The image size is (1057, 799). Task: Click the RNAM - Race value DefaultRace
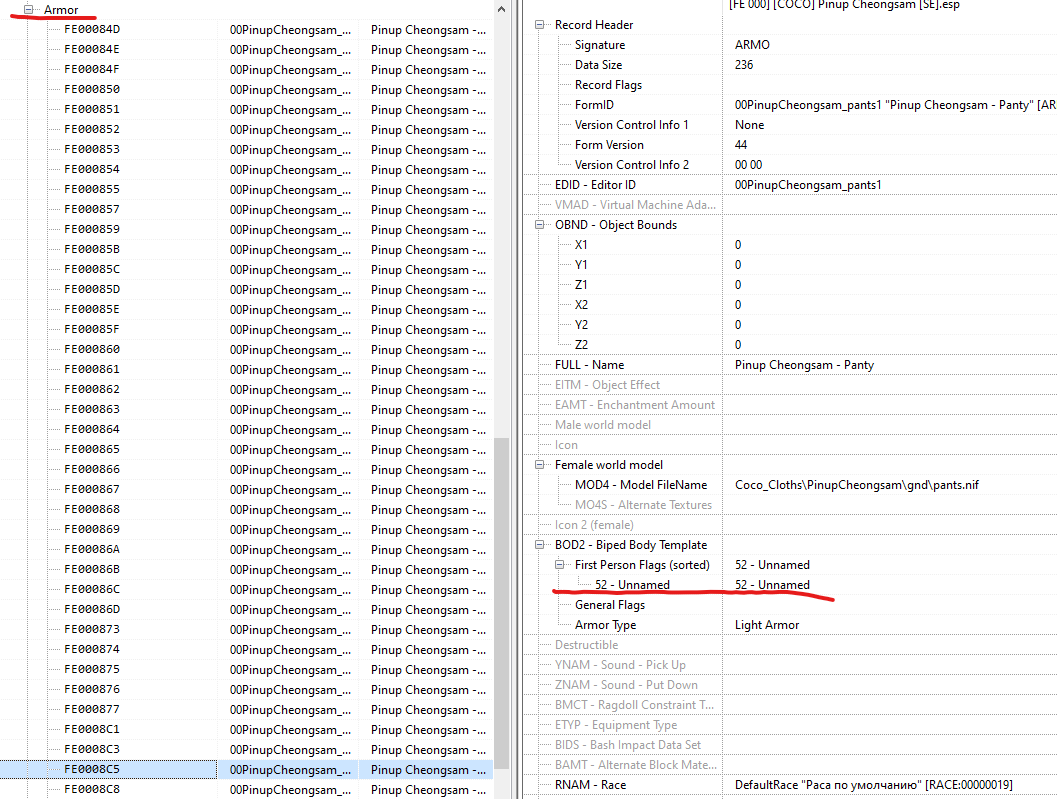pyautogui.click(x=874, y=785)
